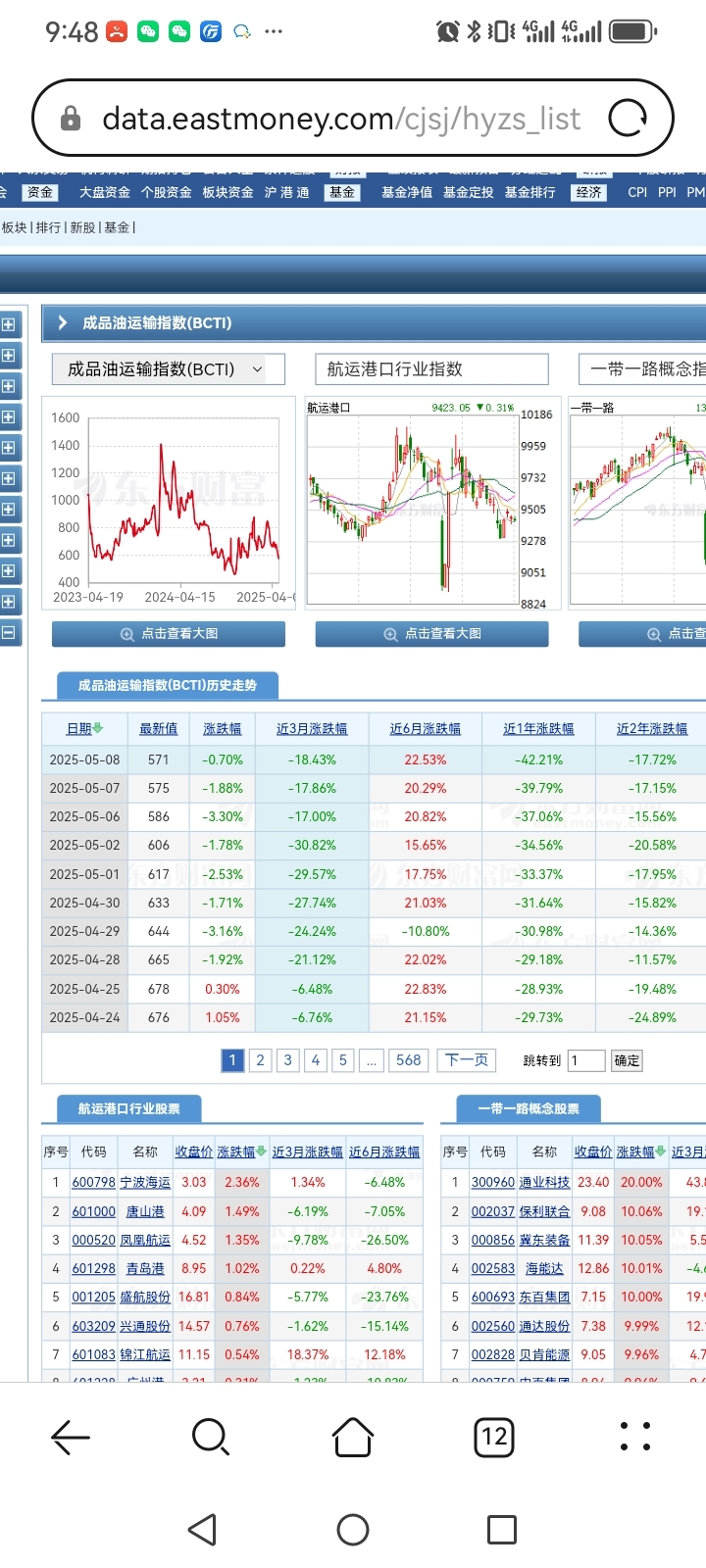Select the 成品油运输指数(BCTI)历史走势 tab
This screenshot has width=706, height=1568.
point(168,685)
